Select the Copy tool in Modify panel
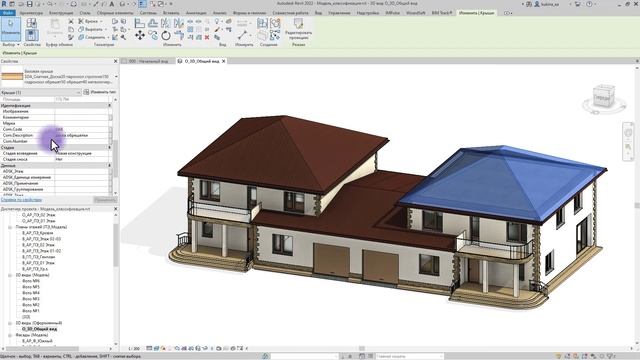 [153, 36]
